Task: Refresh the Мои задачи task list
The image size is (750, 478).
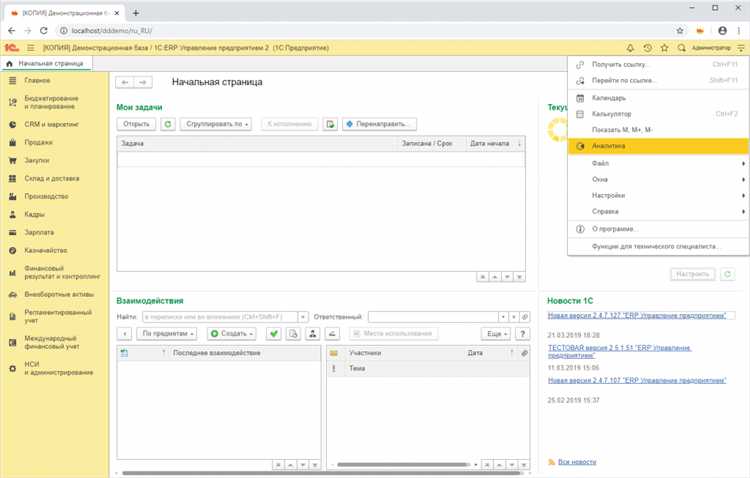Action: [168, 124]
